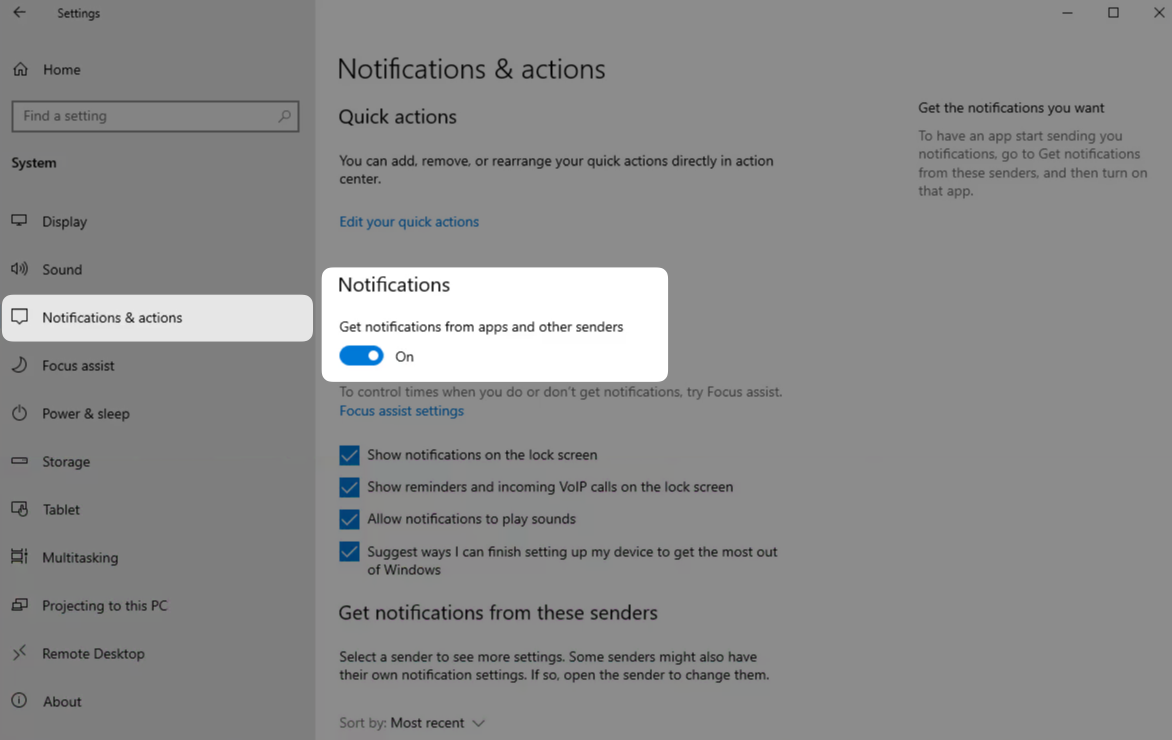Viewport: 1172px width, 740px height.
Task: Click the Storage drive icon
Action: coord(19,461)
